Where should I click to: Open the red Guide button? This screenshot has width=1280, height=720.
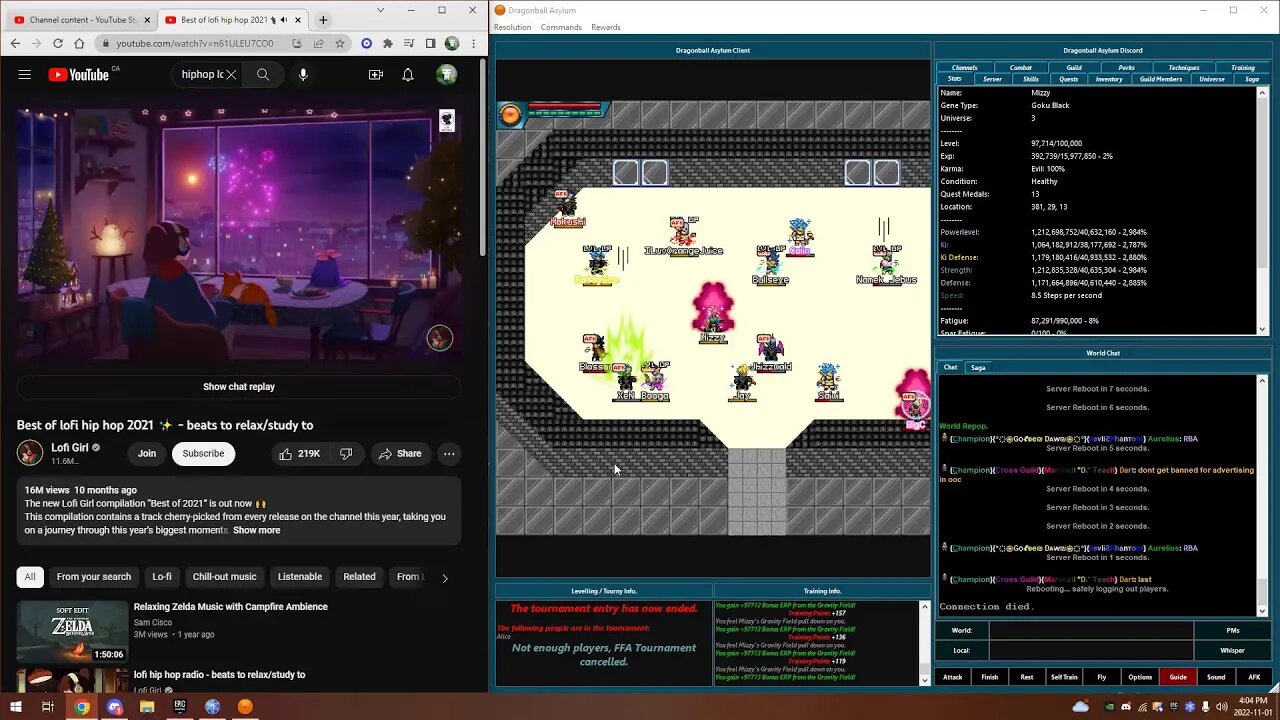click(x=1178, y=677)
